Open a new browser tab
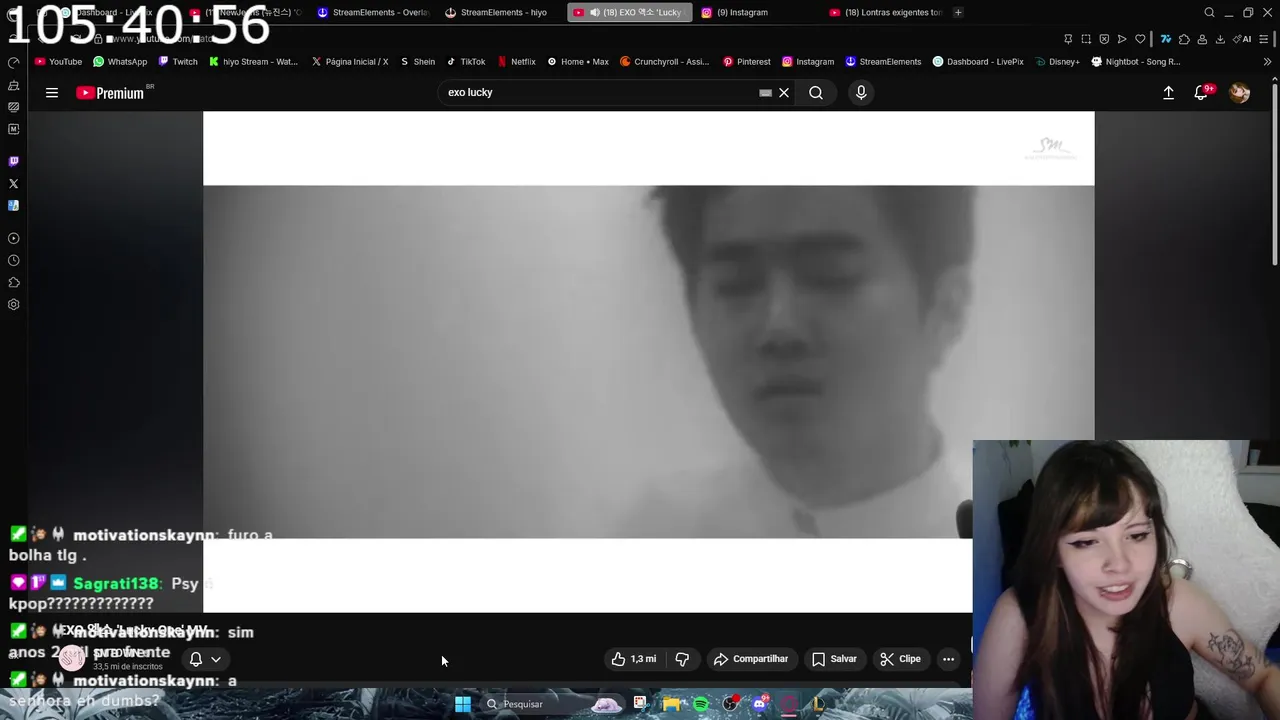 958,12
